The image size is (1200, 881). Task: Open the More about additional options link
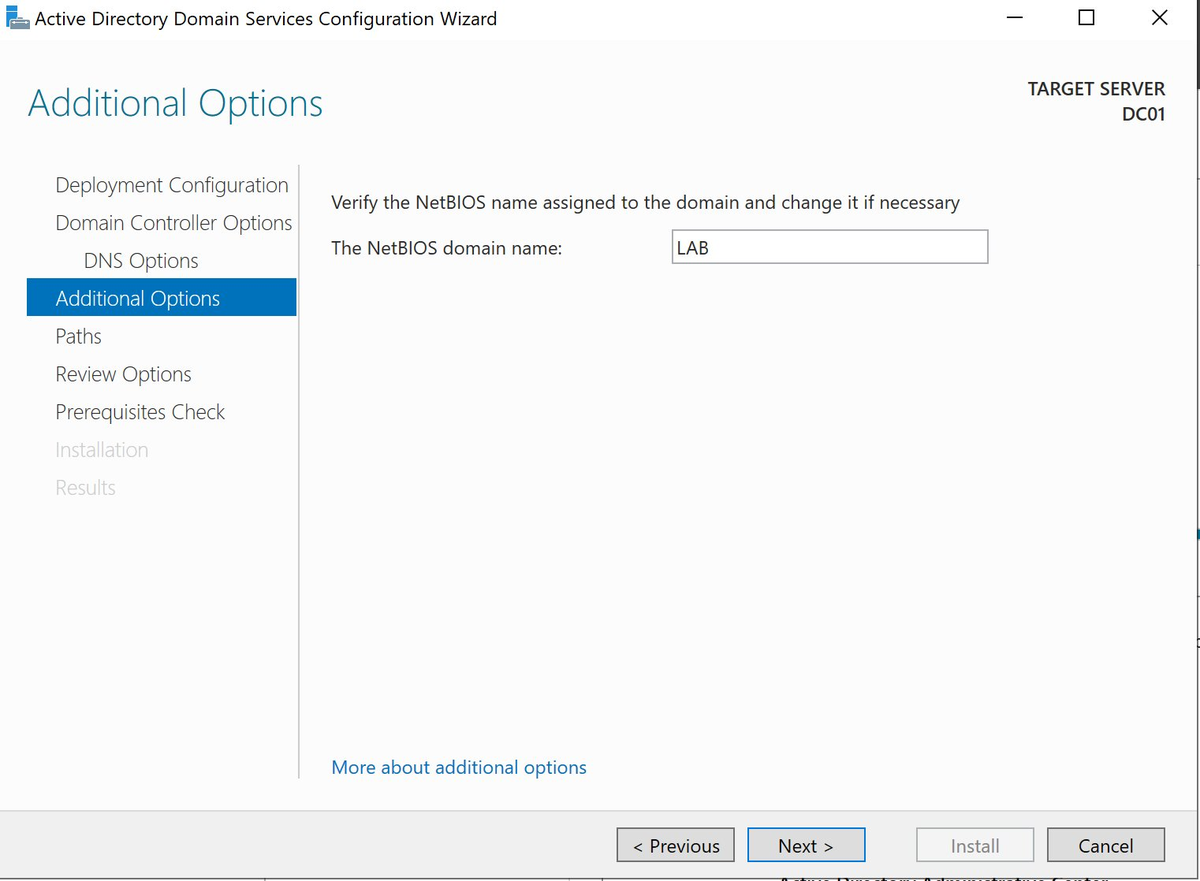click(x=458, y=767)
